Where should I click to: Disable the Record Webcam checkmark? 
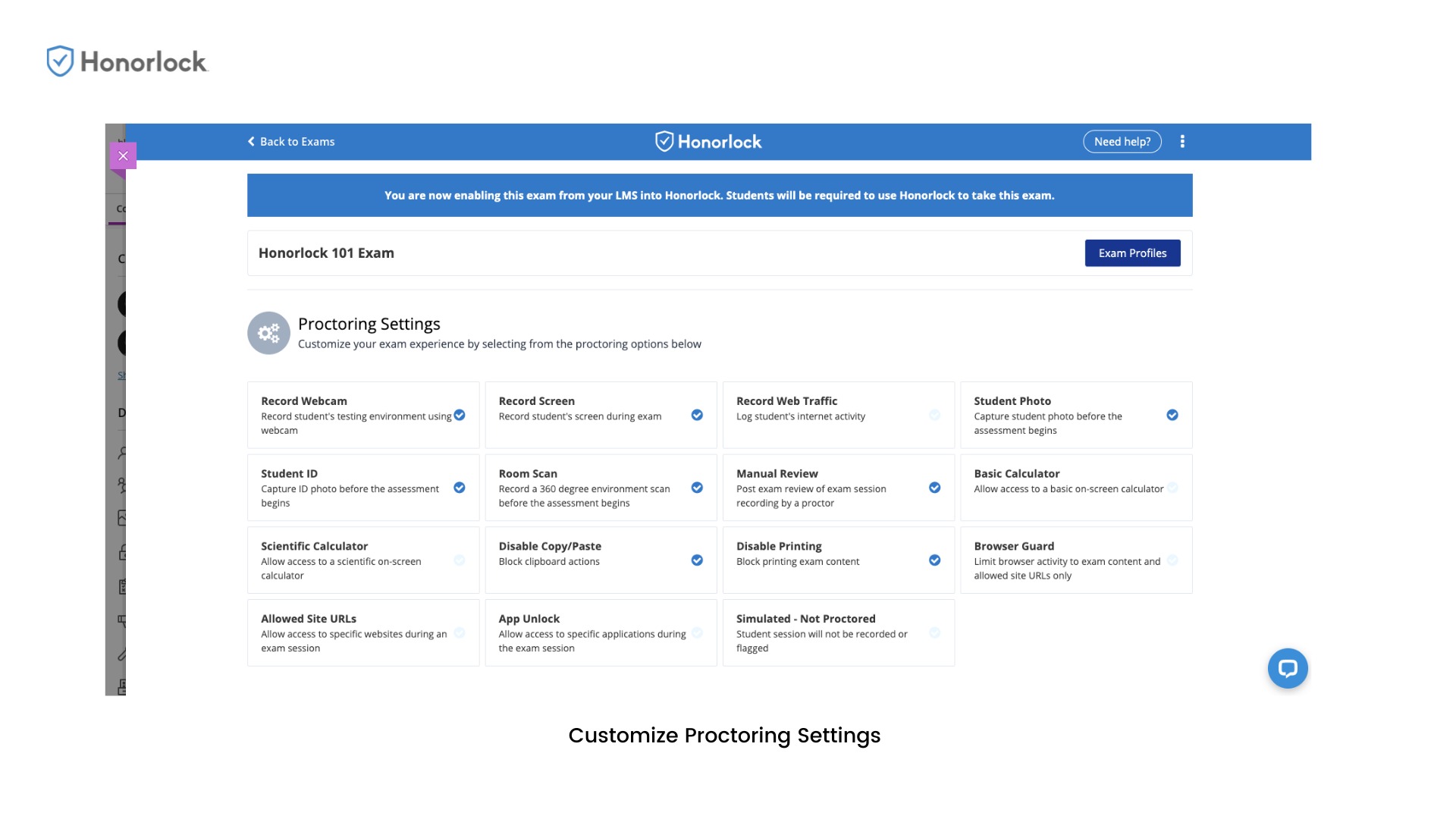460,415
